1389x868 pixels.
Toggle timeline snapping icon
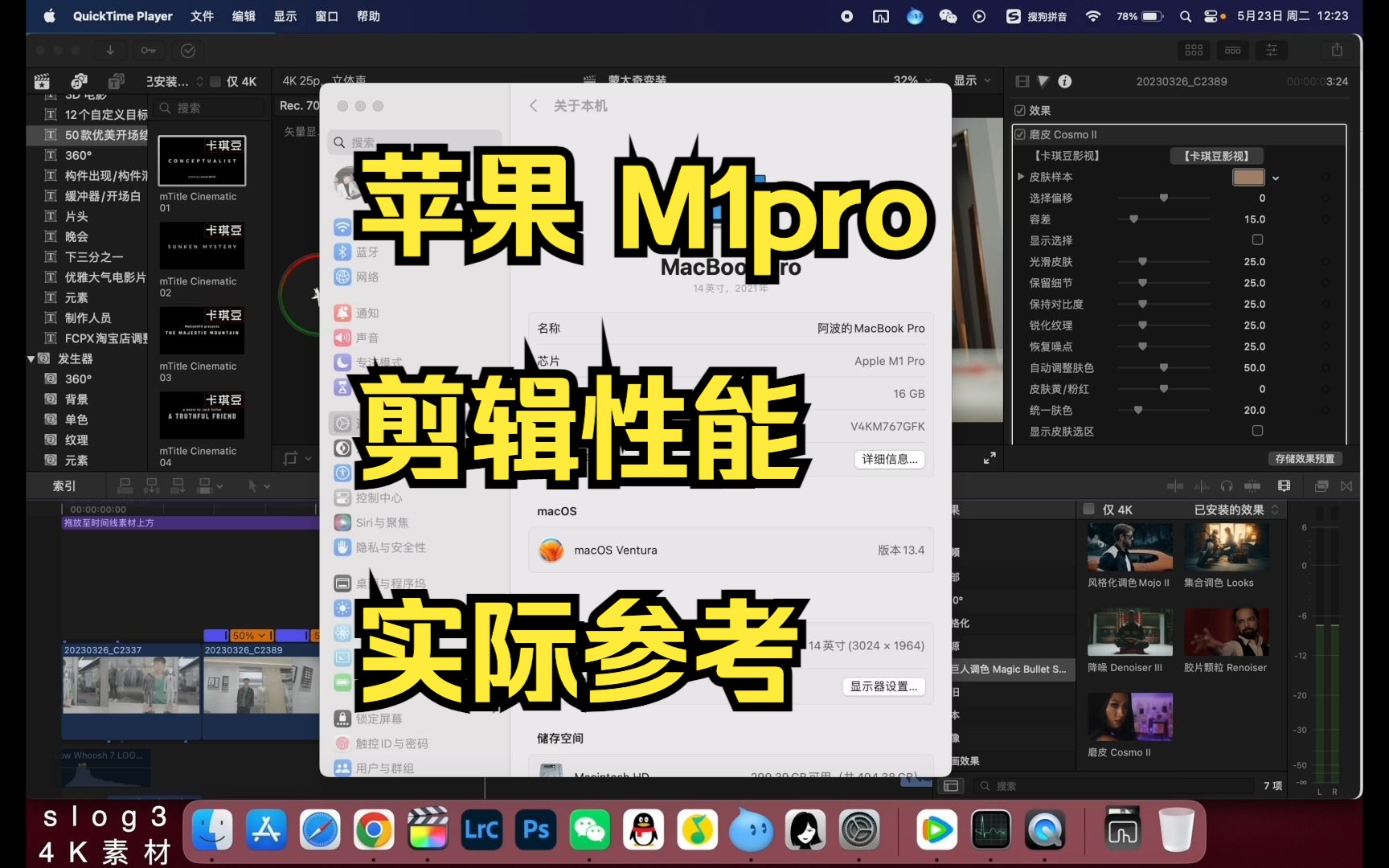1252,485
